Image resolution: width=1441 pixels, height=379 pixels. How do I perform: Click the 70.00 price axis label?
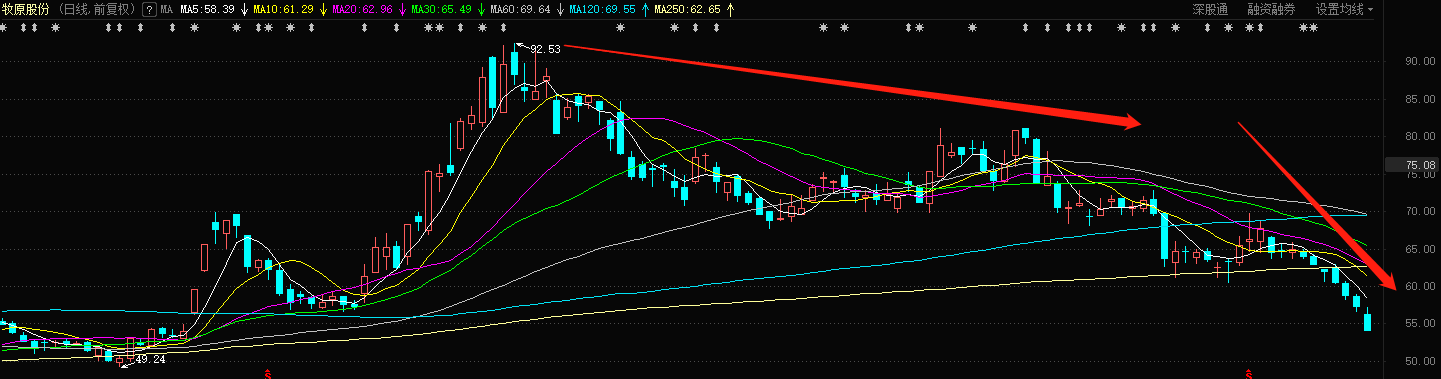click(x=1421, y=211)
